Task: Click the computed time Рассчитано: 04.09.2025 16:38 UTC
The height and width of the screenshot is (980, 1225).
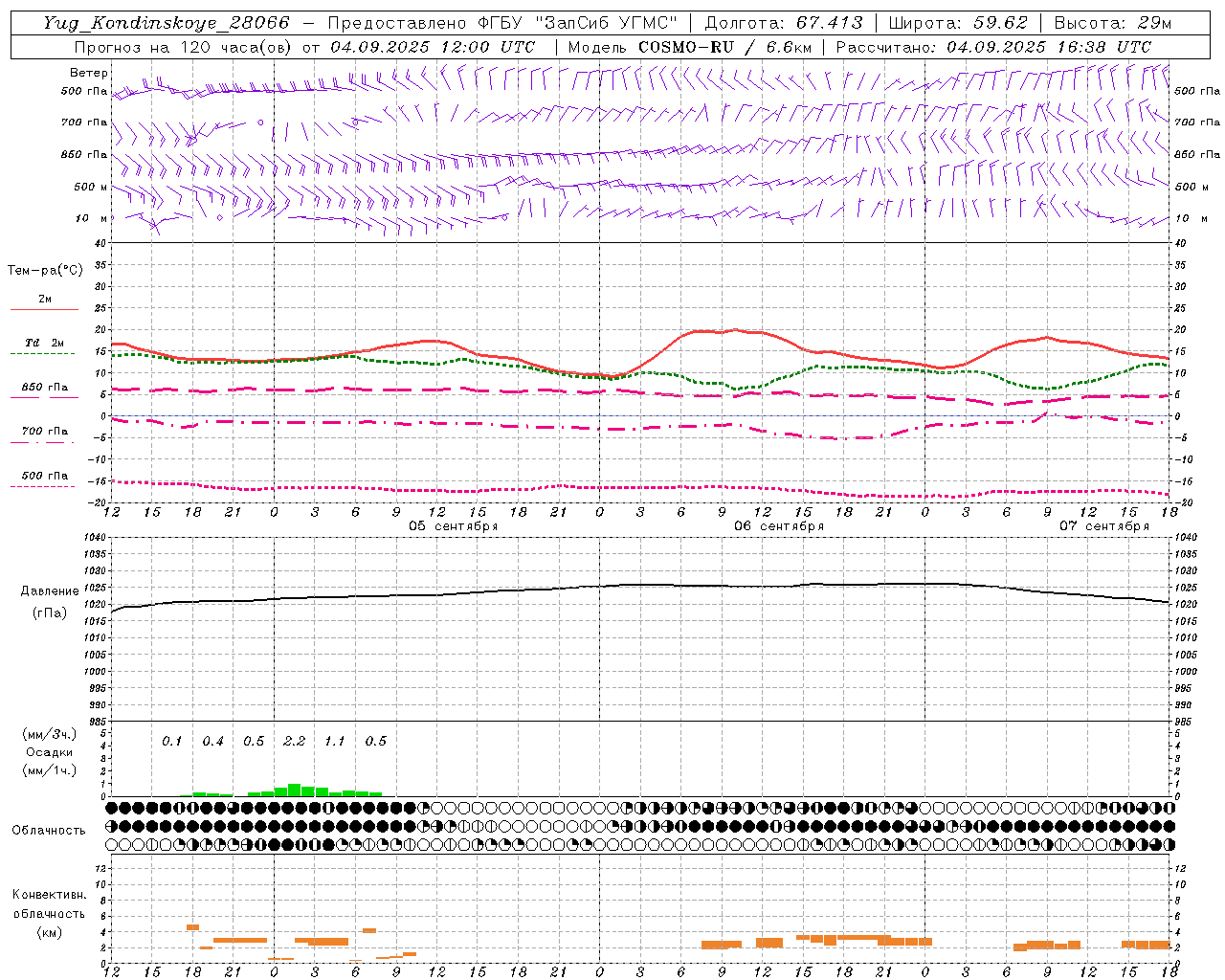Action: 993,47
